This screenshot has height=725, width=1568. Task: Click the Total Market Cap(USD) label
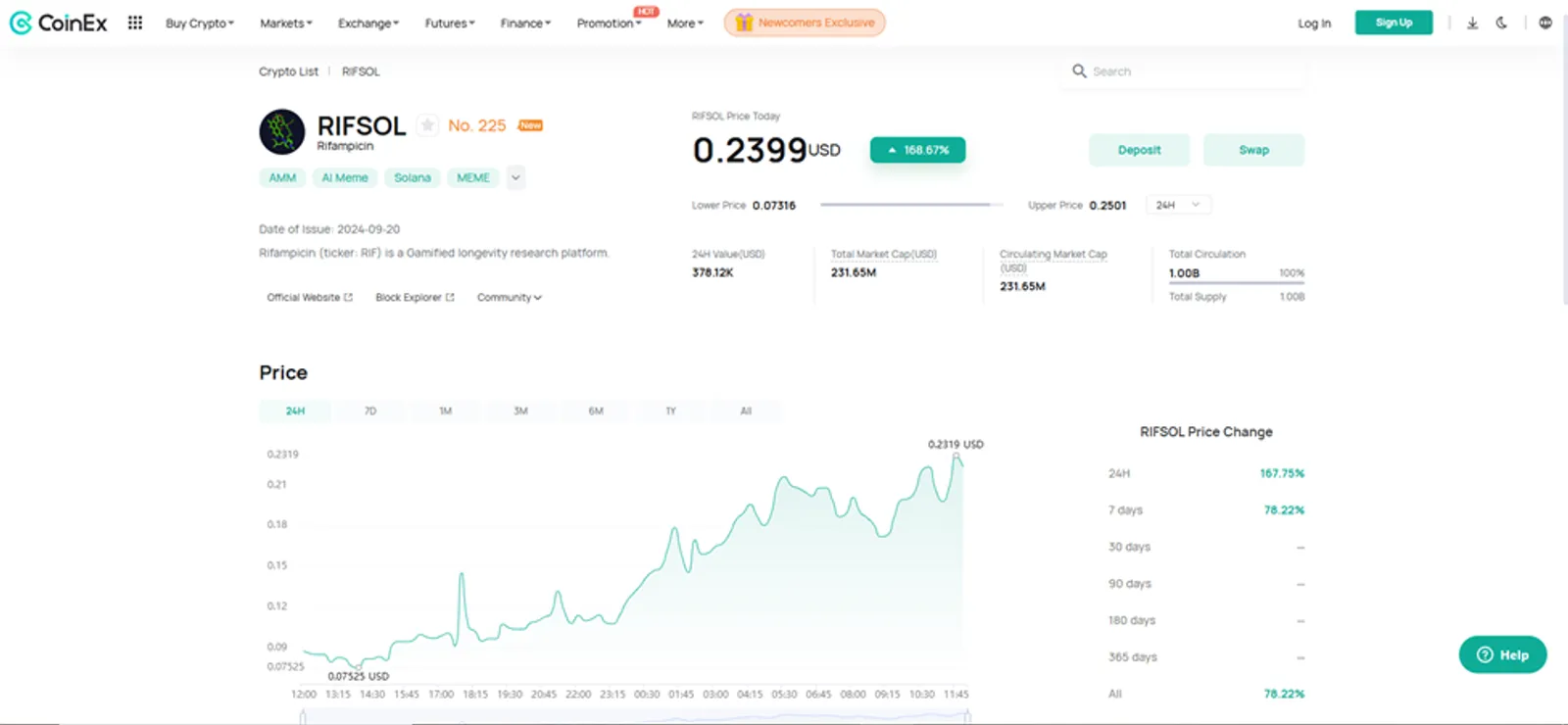pyautogui.click(x=884, y=254)
